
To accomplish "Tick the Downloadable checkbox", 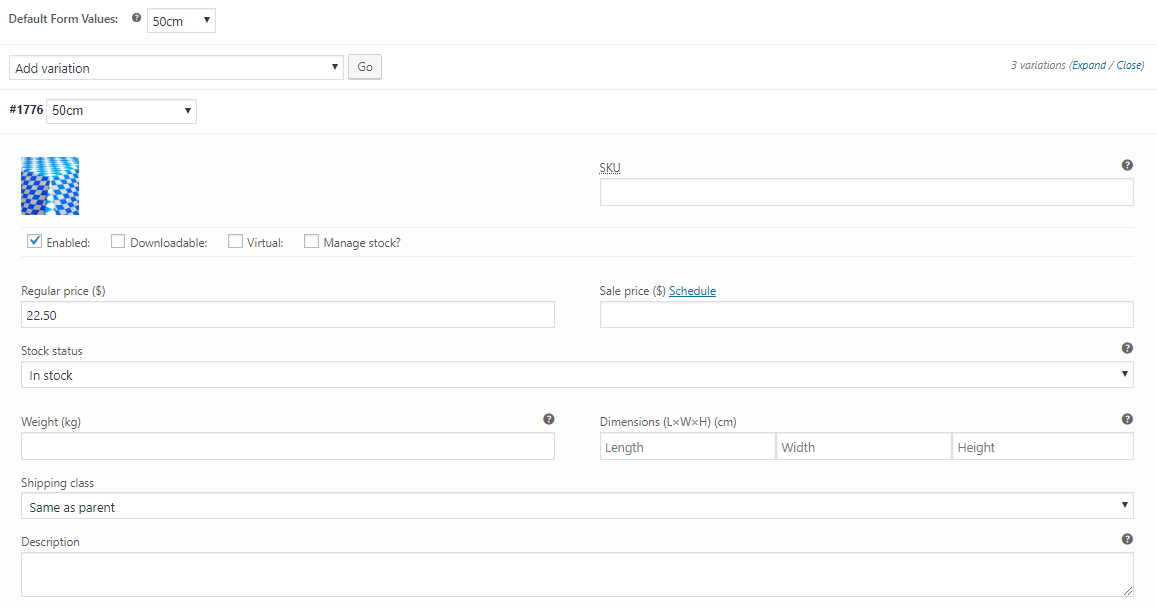I will [118, 241].
